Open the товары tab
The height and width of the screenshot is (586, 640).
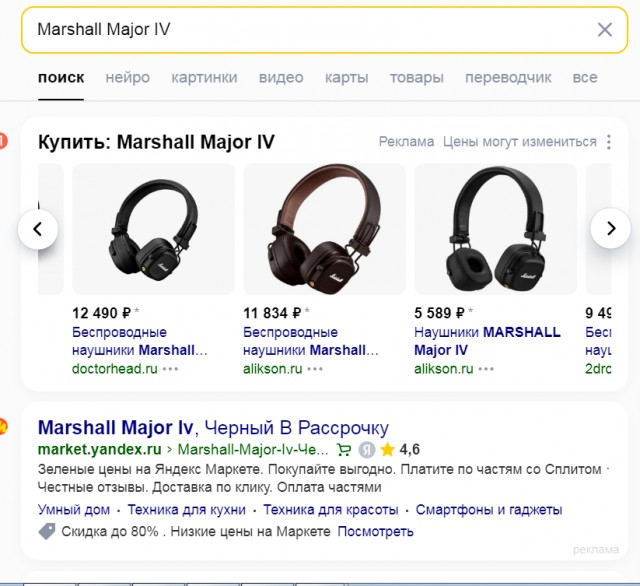click(x=417, y=77)
